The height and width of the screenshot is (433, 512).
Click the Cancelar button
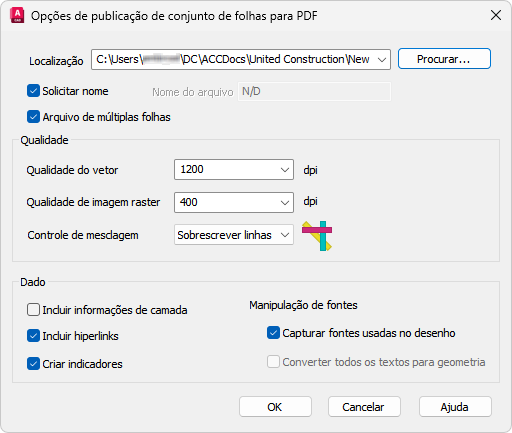[x=364, y=407]
